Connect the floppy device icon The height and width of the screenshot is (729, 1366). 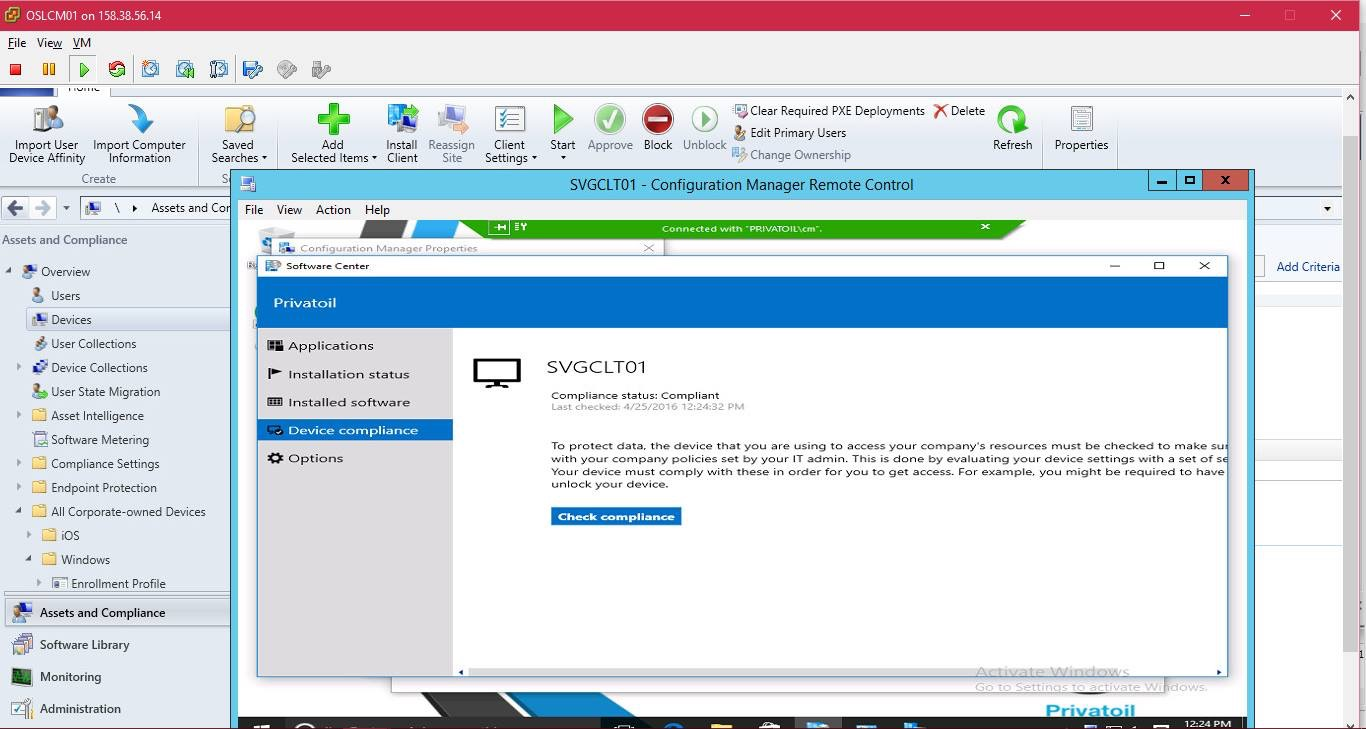[x=253, y=69]
